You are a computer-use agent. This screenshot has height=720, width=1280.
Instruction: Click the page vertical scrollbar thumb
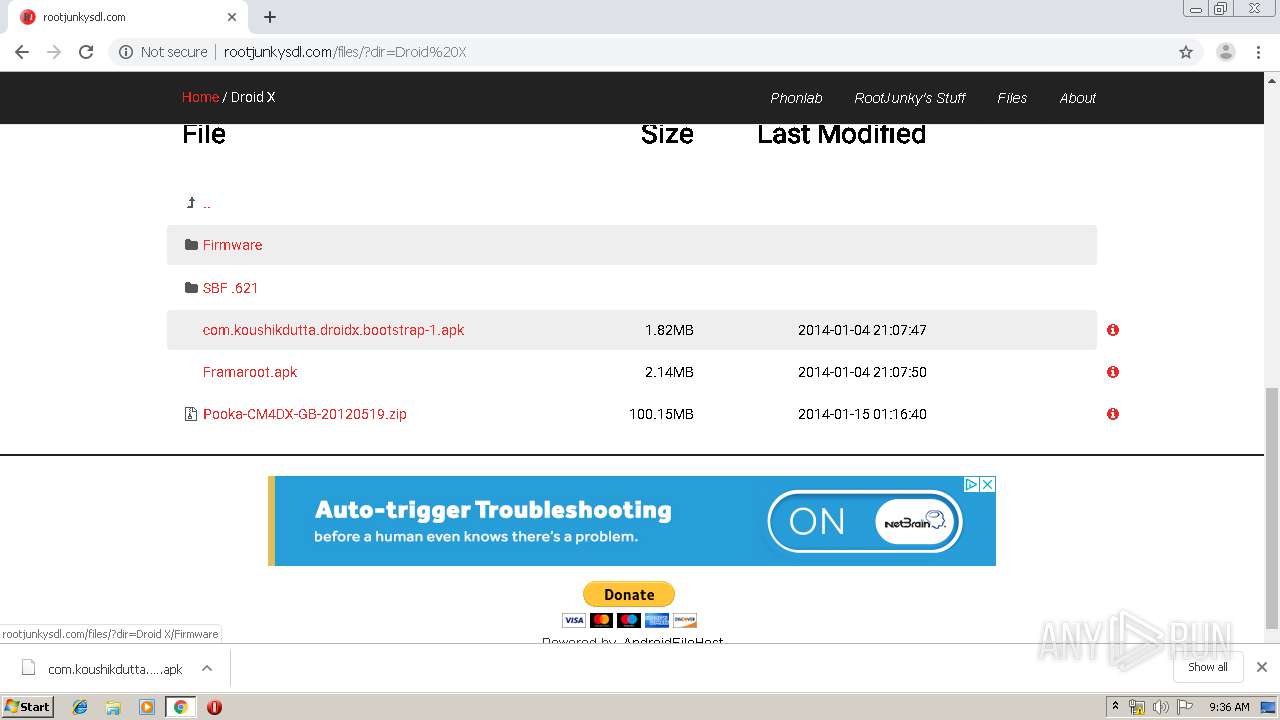(x=1272, y=508)
